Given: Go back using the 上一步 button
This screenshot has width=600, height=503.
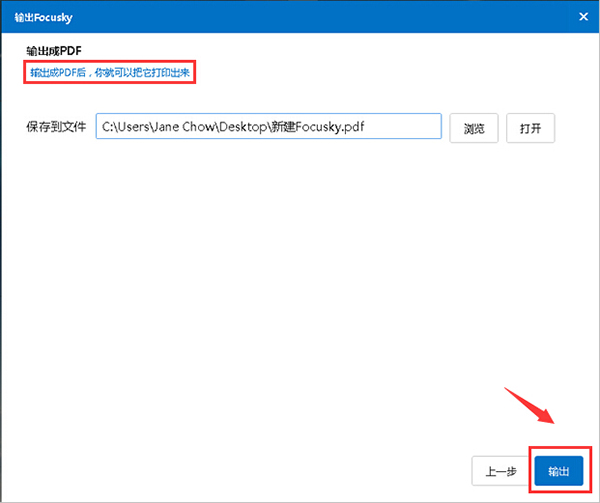Looking at the screenshot, I should (499, 471).
